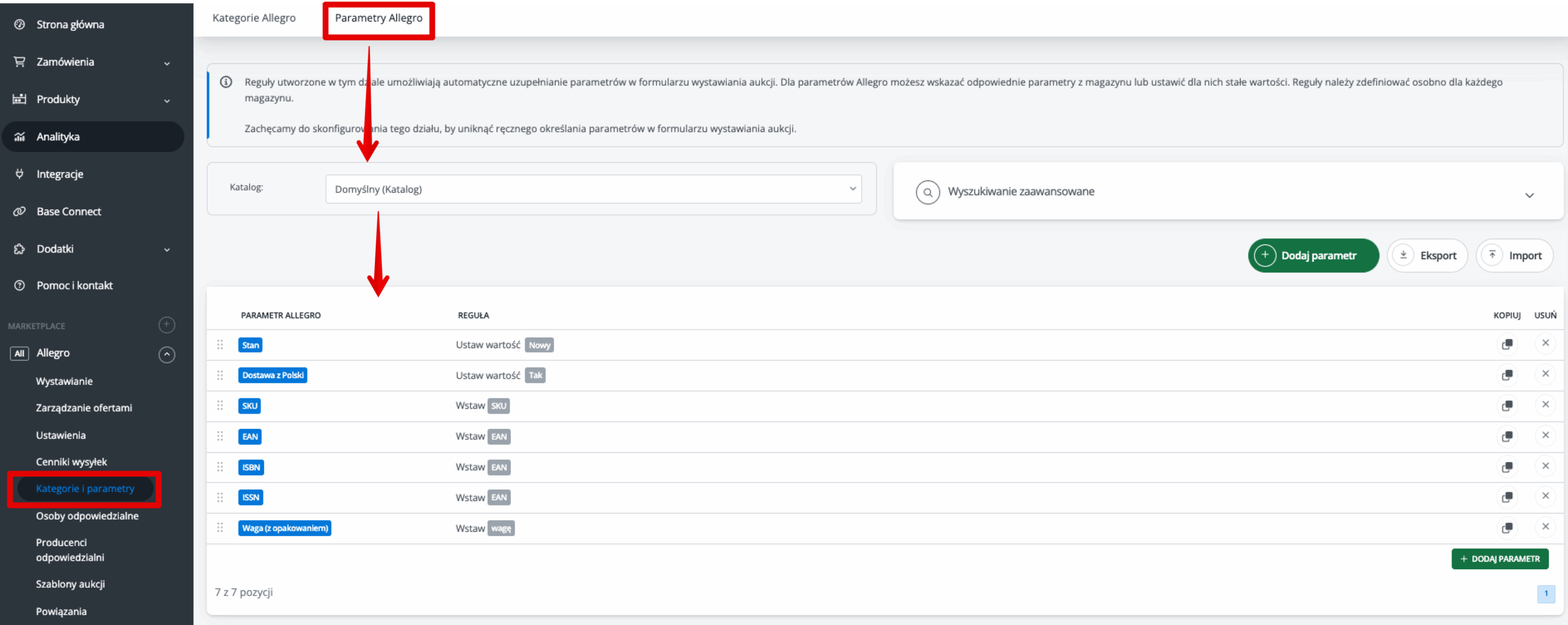1568x625 pixels.
Task: Go to page 1 in pagination
Action: point(1545,593)
